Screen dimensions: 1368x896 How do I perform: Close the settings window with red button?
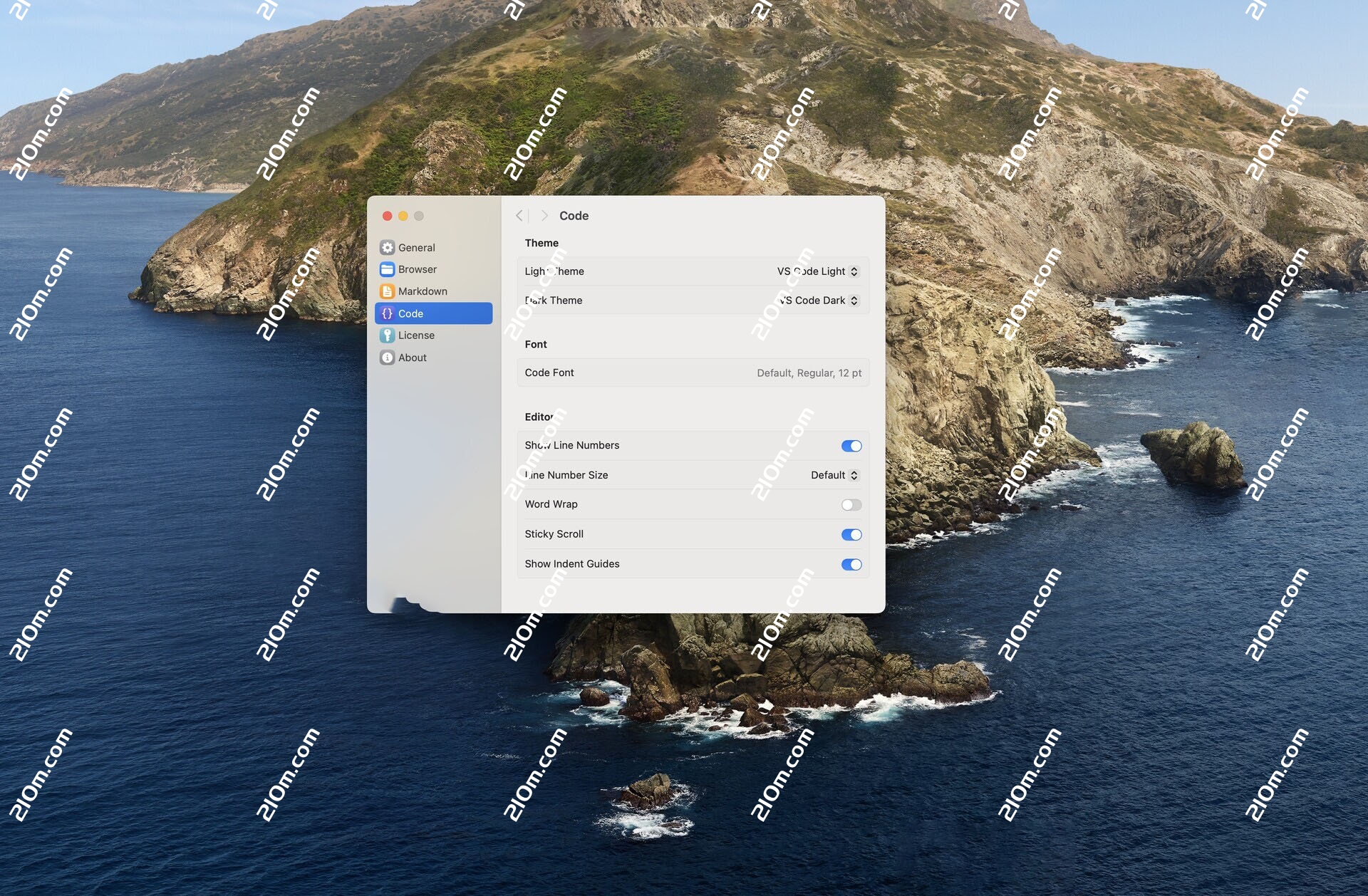pyautogui.click(x=387, y=216)
